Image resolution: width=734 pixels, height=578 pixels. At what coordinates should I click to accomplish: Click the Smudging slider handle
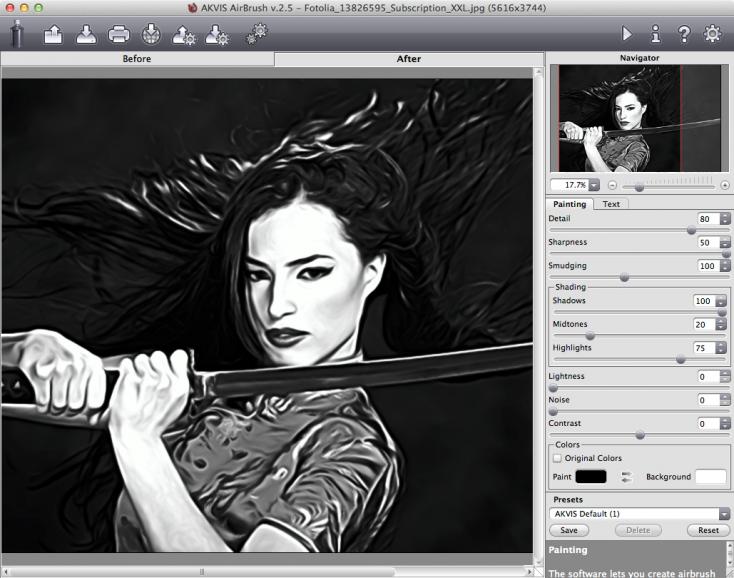click(x=624, y=278)
